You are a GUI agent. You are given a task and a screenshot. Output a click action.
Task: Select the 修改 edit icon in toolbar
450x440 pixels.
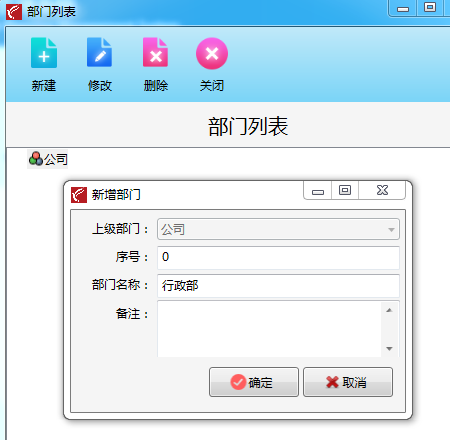(99, 53)
